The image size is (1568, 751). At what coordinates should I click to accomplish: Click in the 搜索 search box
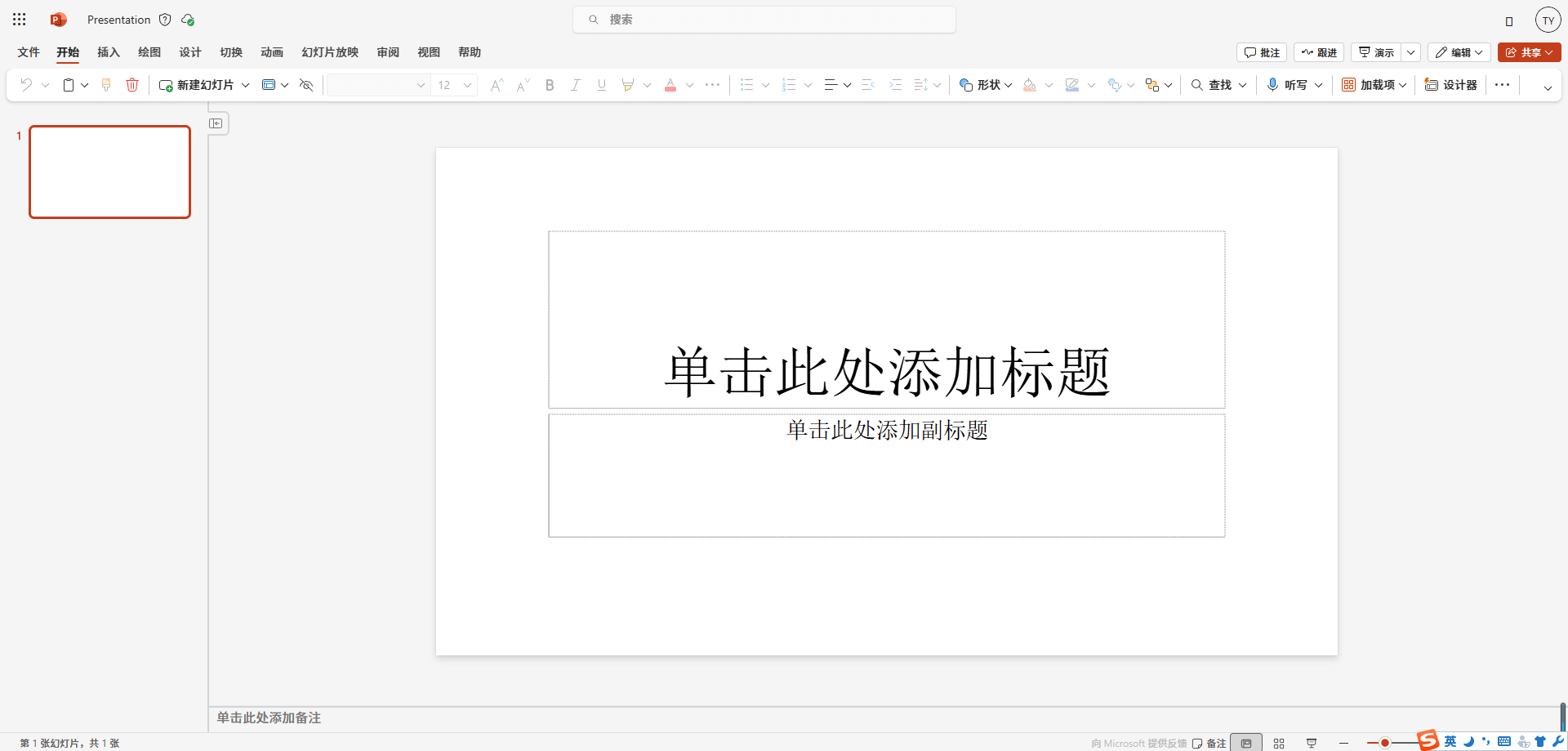click(764, 20)
